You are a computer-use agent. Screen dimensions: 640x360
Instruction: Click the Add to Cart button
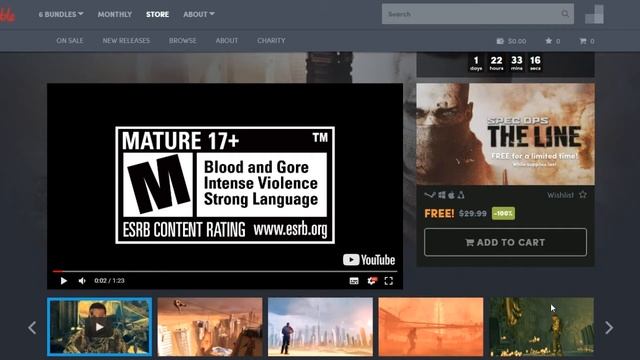pyautogui.click(x=505, y=242)
